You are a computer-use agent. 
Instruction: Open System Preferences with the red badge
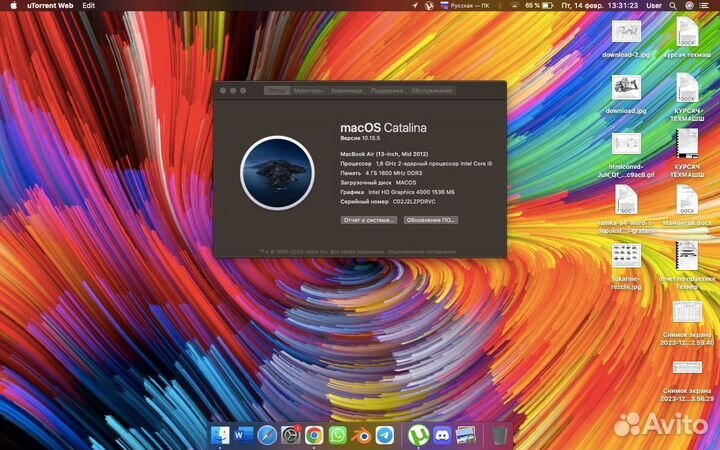coord(290,435)
